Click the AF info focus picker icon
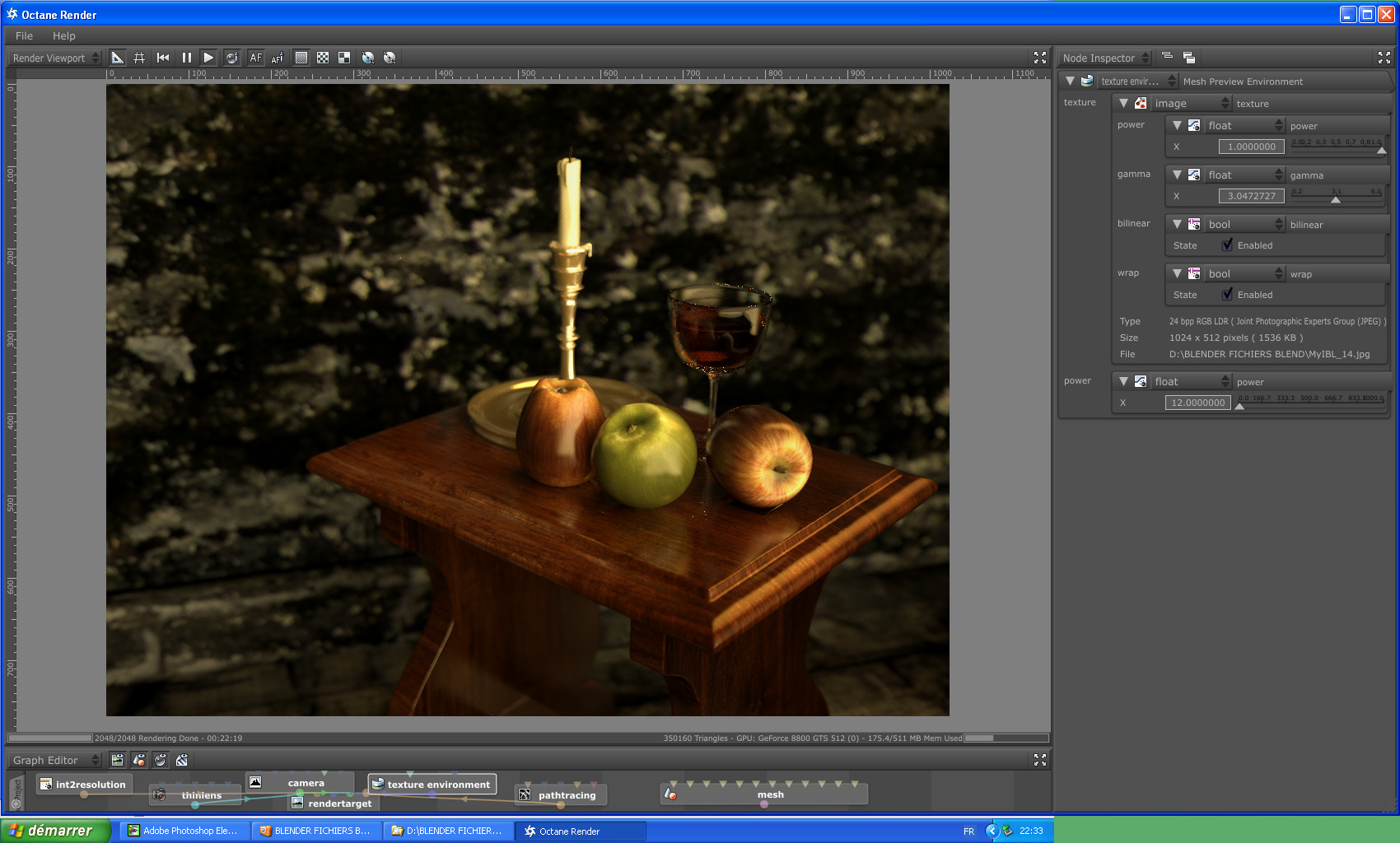Image resolution: width=1400 pixels, height=843 pixels. tap(278, 58)
